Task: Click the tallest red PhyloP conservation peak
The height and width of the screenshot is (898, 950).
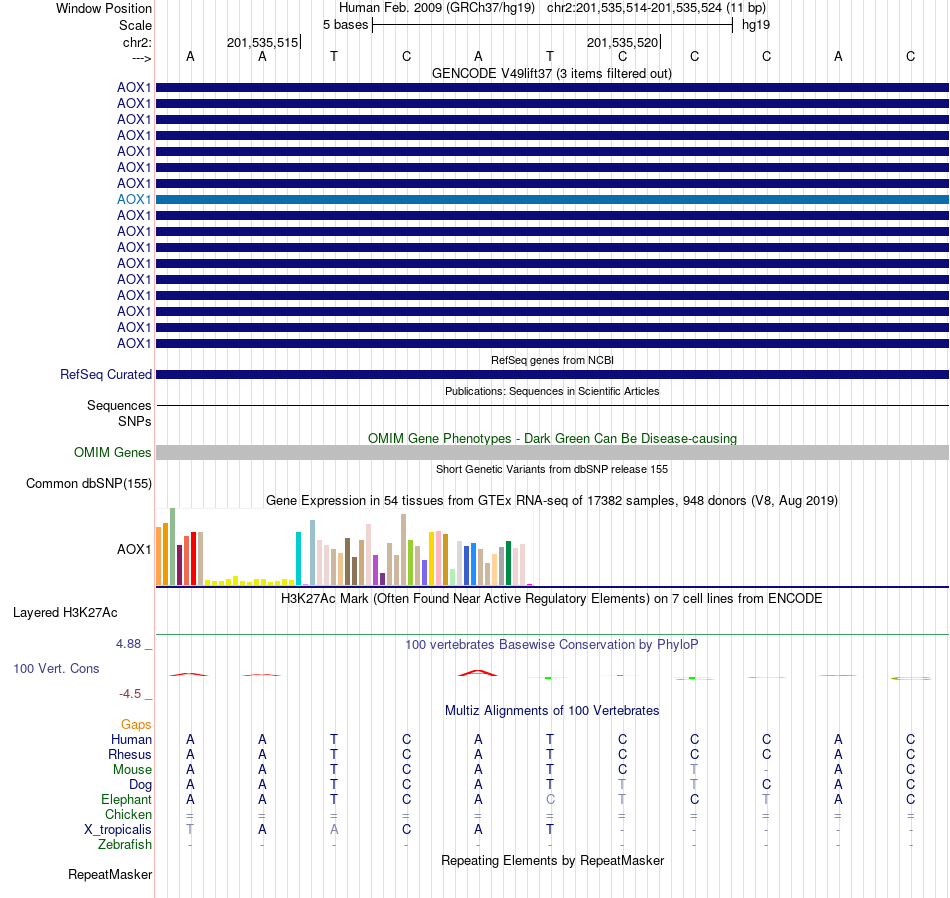Action: click(478, 673)
